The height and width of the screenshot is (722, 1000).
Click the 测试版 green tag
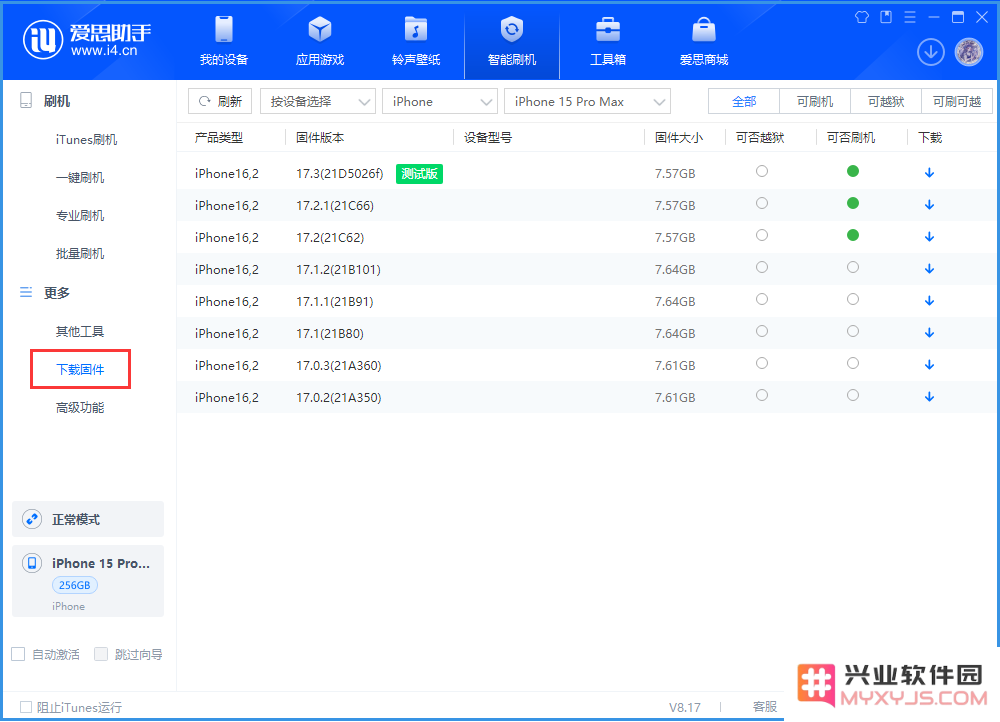click(419, 173)
